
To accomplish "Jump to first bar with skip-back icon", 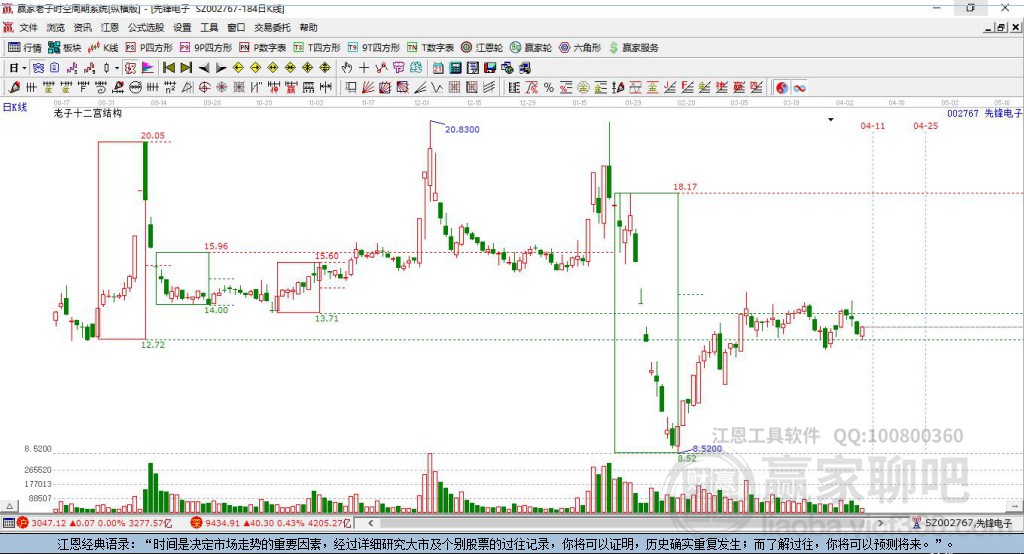I will point(168,68).
